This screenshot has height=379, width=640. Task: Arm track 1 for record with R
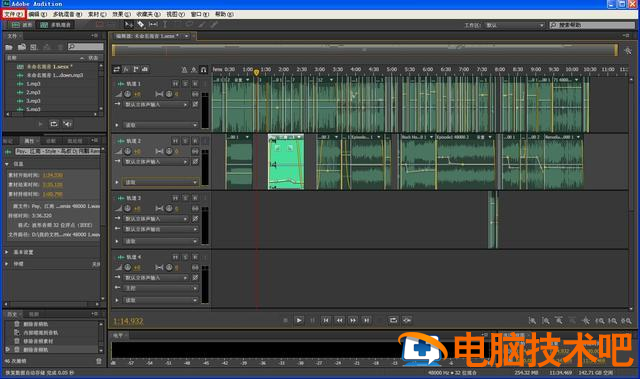195,84
